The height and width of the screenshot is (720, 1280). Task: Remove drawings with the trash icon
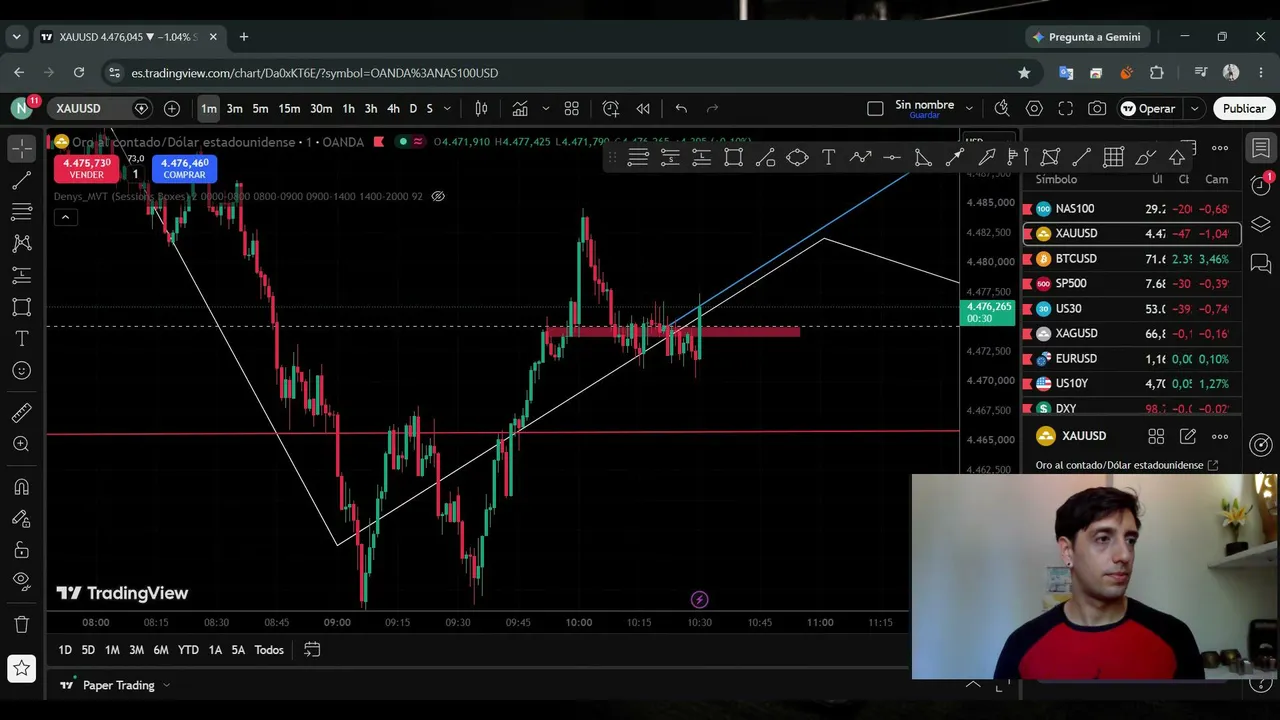pos(22,625)
